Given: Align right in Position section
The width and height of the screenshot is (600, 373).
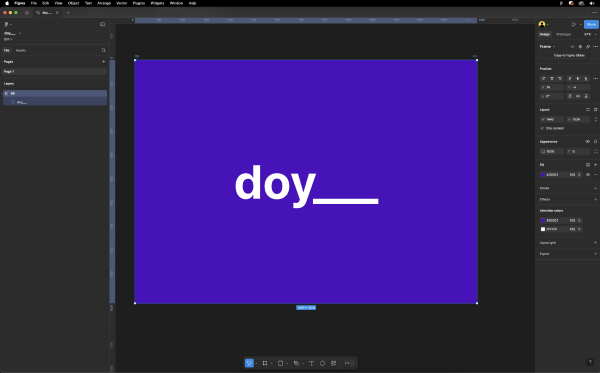Looking at the screenshot, I should [559, 78].
